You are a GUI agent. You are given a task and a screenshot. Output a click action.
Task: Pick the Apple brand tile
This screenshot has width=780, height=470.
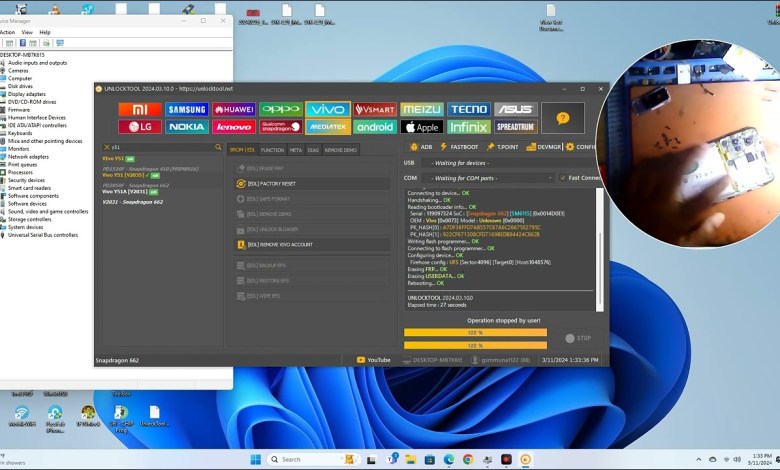point(422,127)
